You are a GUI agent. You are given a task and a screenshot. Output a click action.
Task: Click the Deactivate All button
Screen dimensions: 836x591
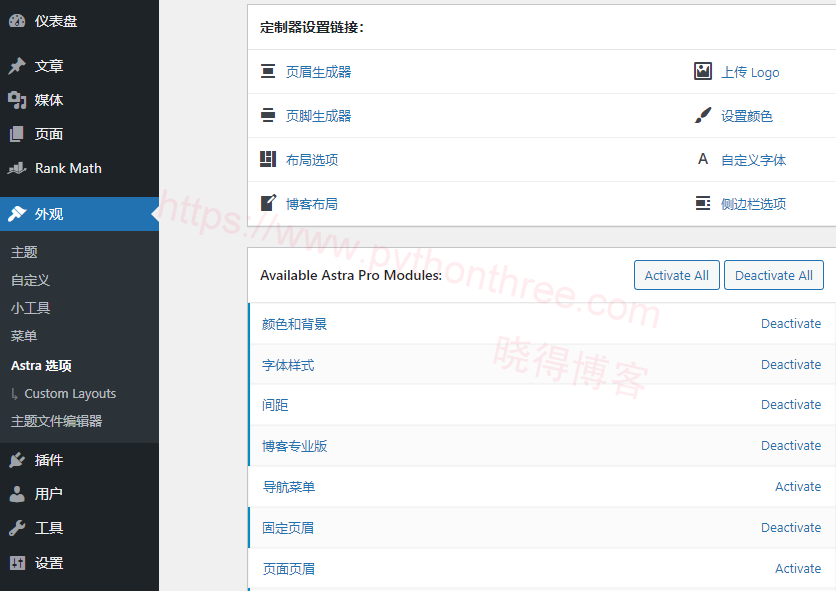(x=774, y=275)
